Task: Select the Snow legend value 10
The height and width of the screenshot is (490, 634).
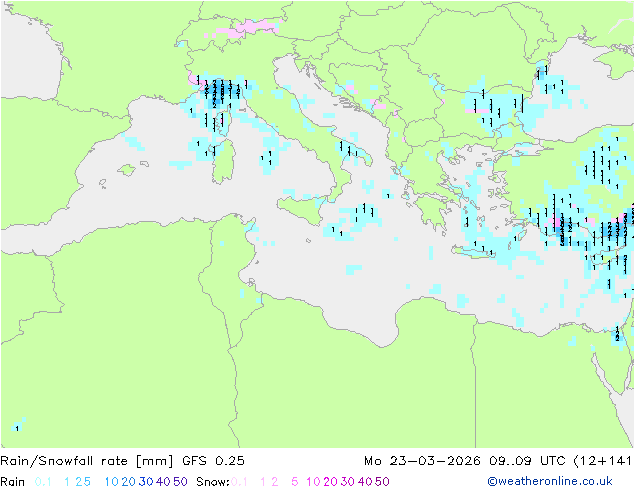Action: point(313,482)
